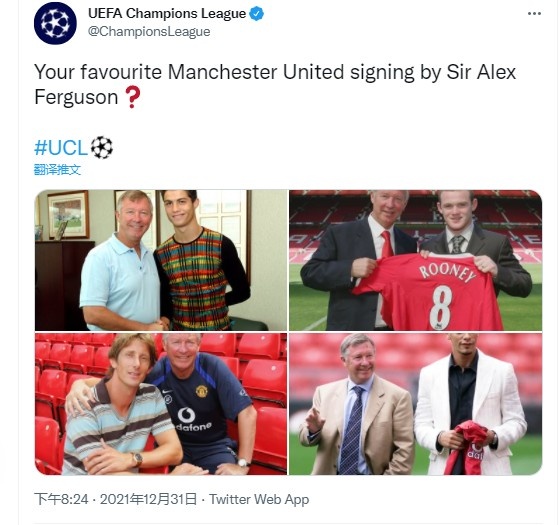Open the #UCL hashtag
This screenshot has width=559, height=525.
point(61,148)
